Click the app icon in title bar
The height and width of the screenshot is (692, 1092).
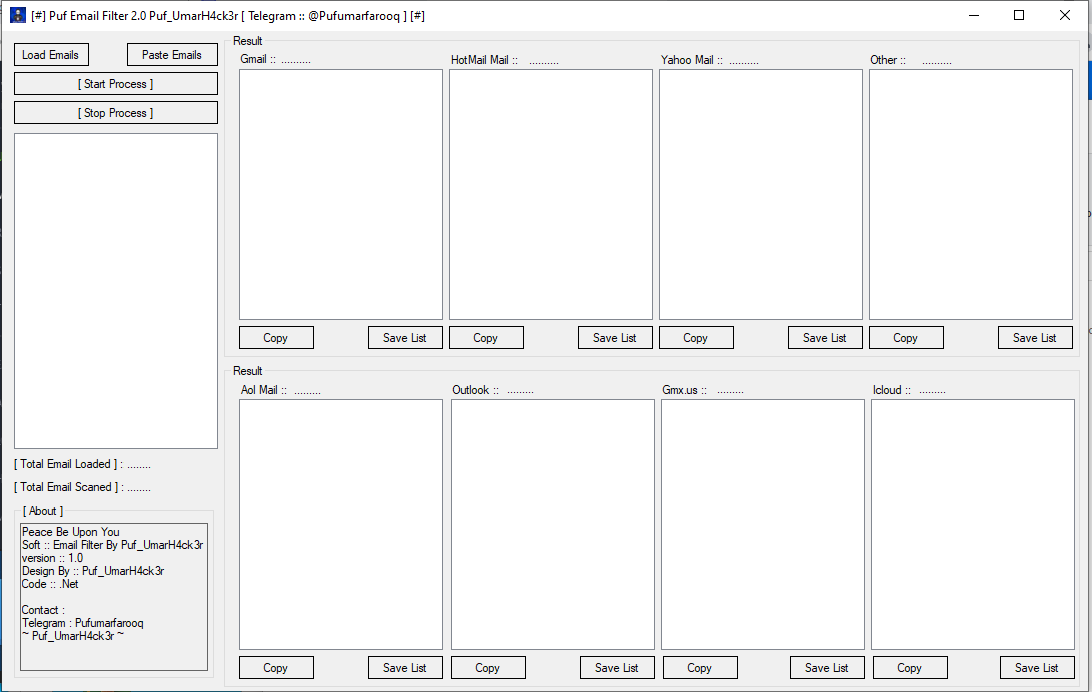point(18,16)
